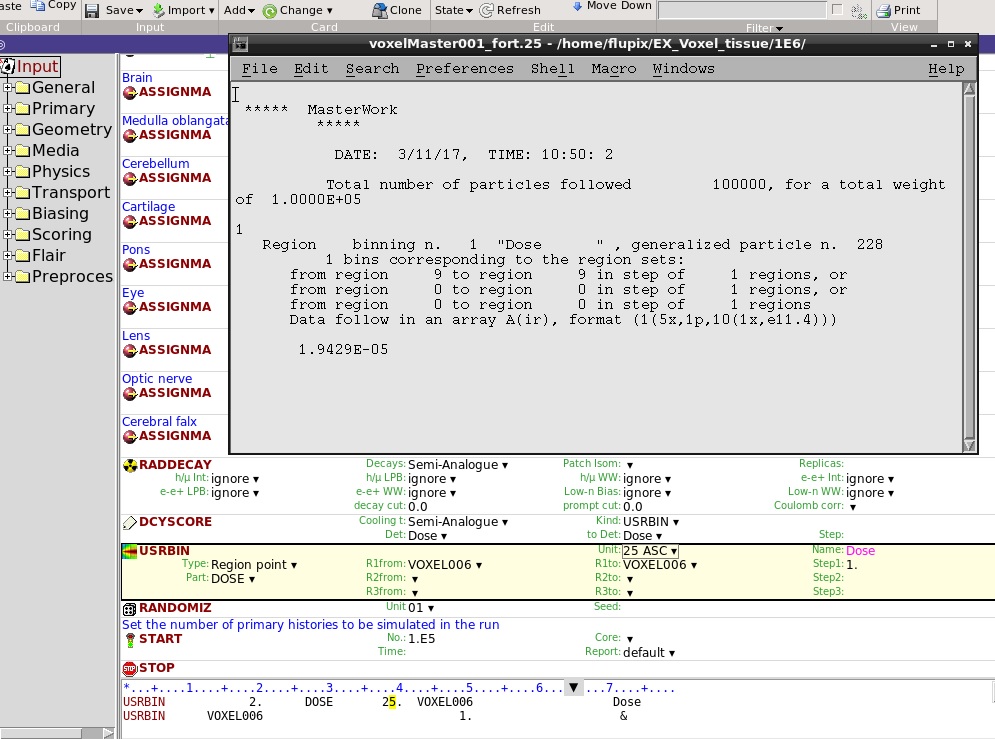Open the USRBIN Unit 25 ASC dropdown

650,551
